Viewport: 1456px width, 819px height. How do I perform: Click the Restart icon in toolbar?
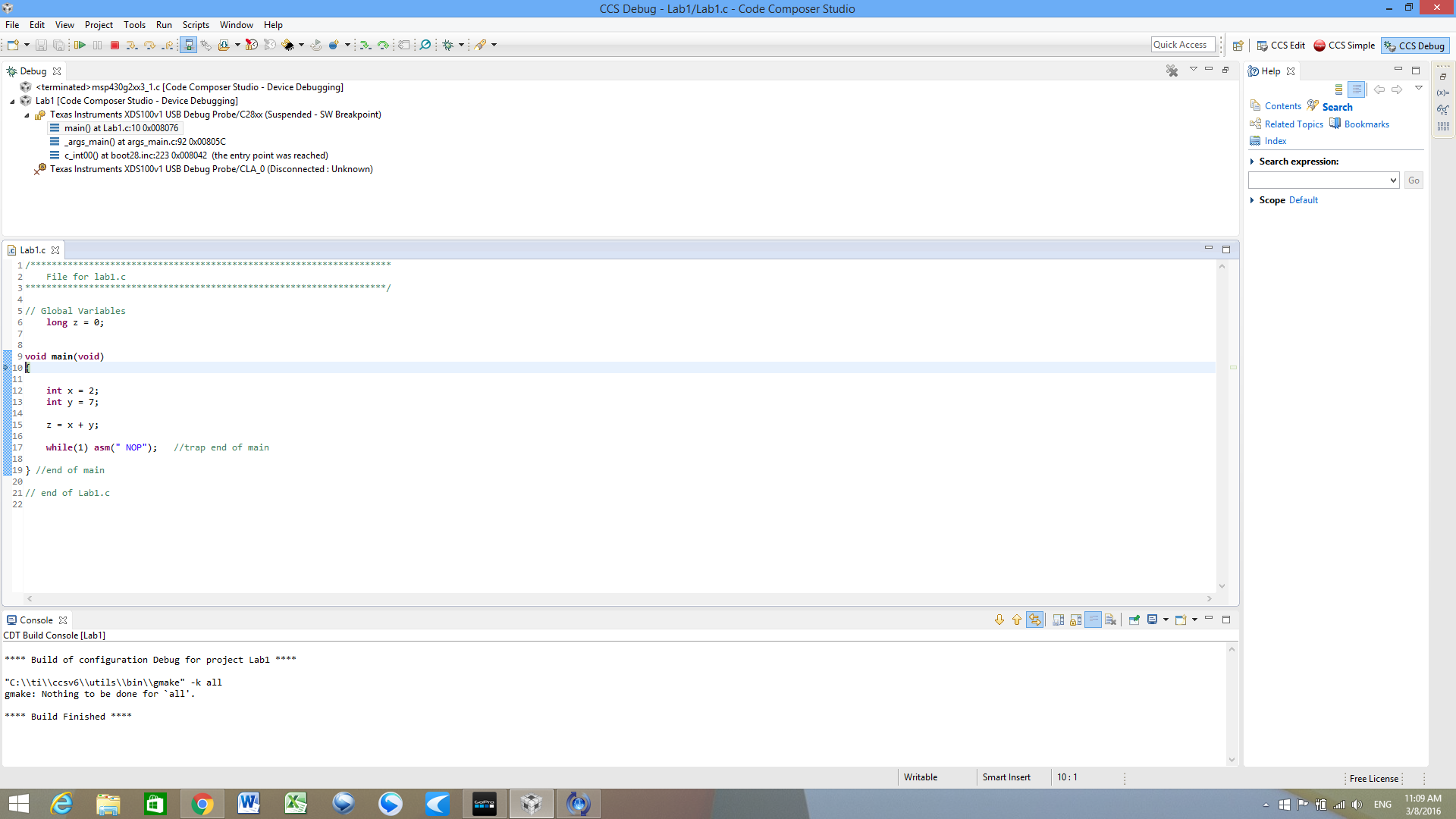[x=315, y=45]
